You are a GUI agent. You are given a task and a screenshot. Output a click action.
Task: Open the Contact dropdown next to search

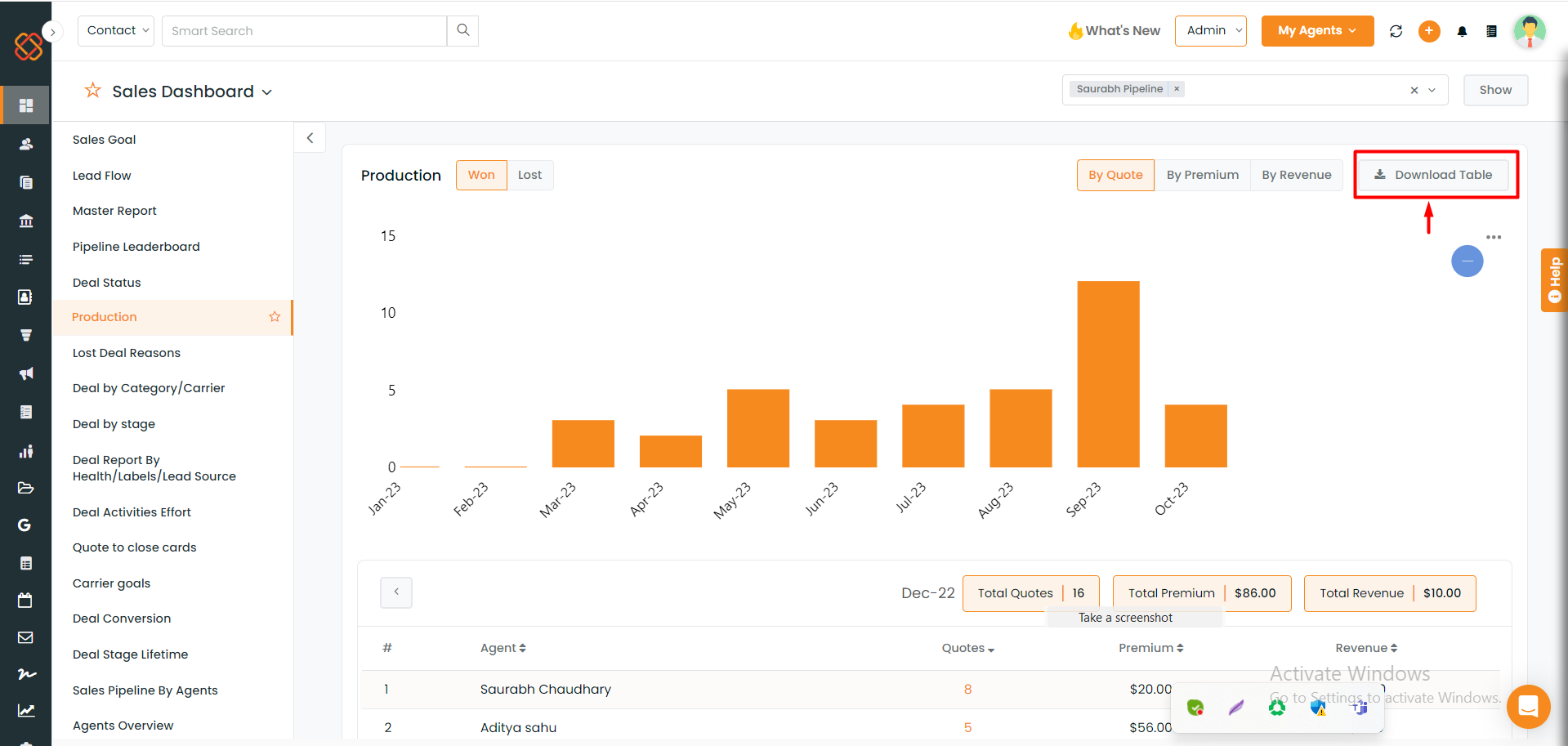pos(115,30)
